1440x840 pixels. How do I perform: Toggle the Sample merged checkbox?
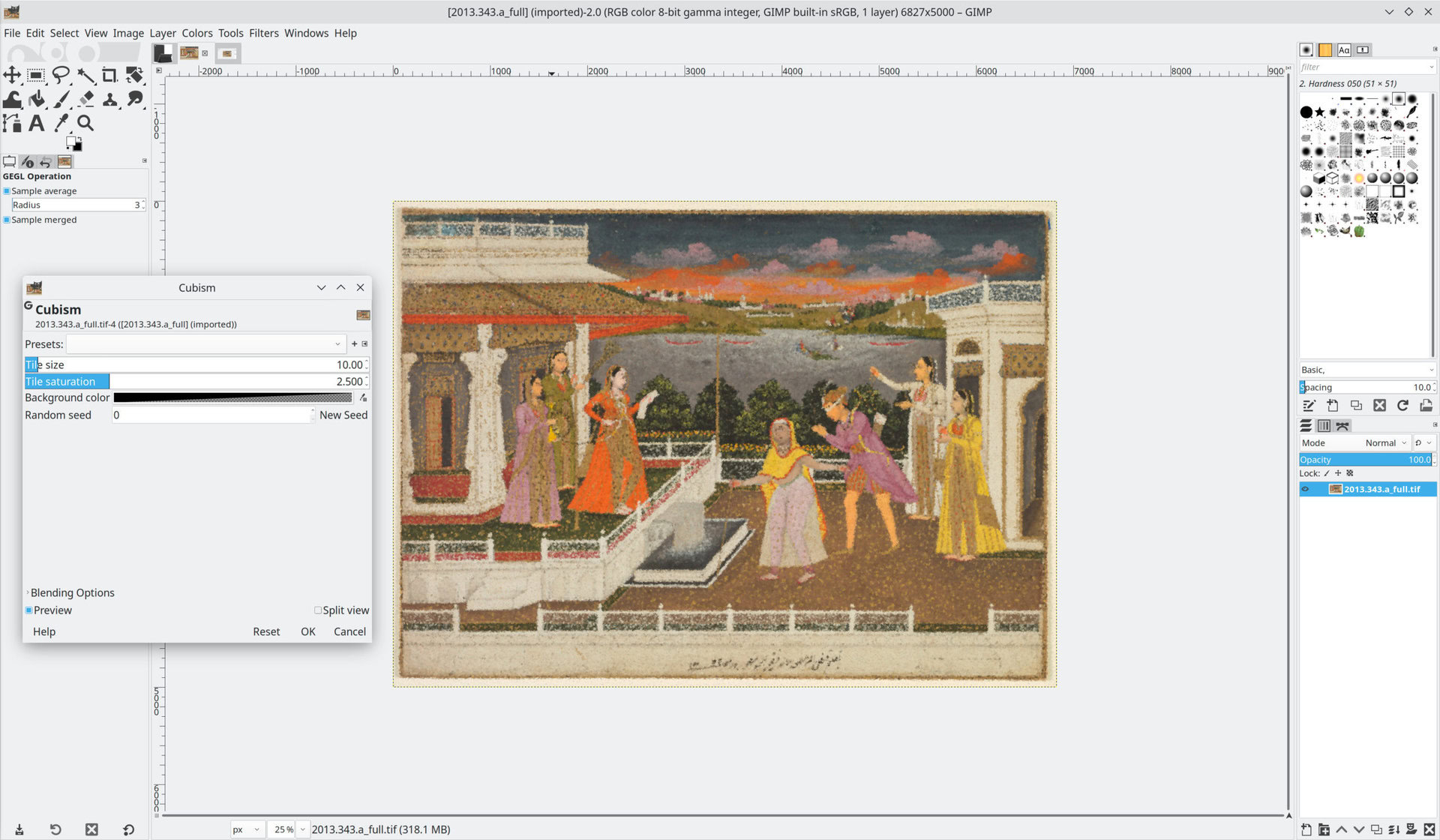click(x=7, y=220)
